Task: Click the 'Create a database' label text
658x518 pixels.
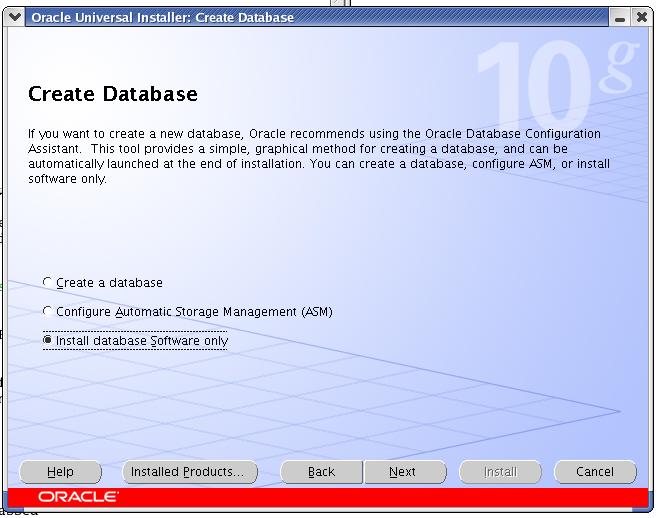Action: point(109,283)
